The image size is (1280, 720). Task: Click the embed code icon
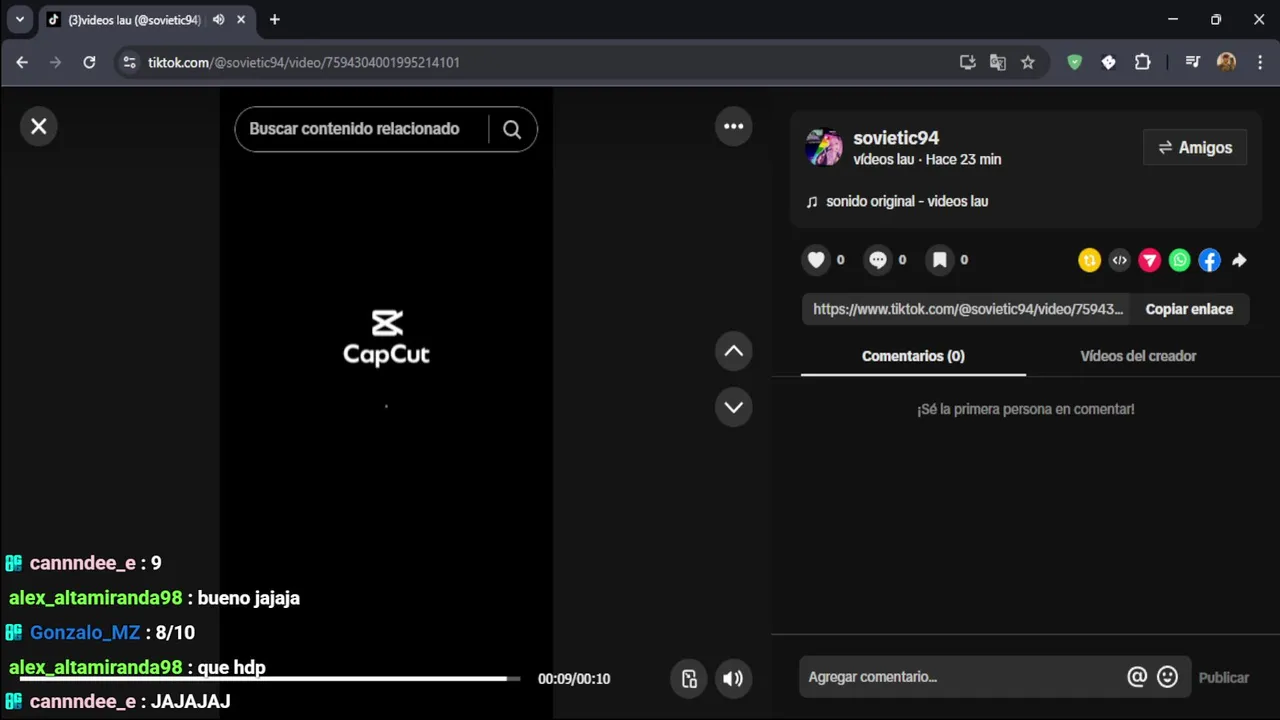pyautogui.click(x=1119, y=260)
